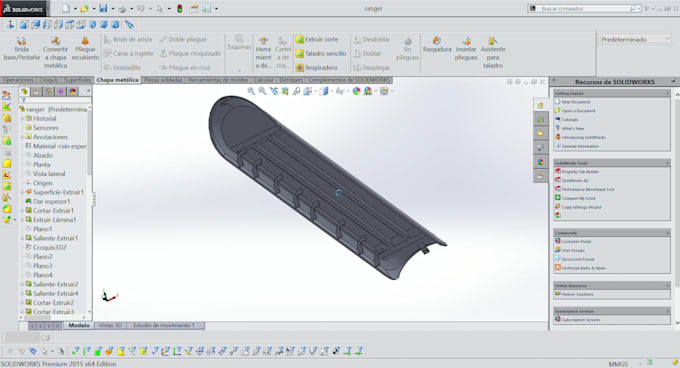The image size is (680, 368).
Task: Open the Customer Portal link
Action: pyautogui.click(x=576, y=241)
